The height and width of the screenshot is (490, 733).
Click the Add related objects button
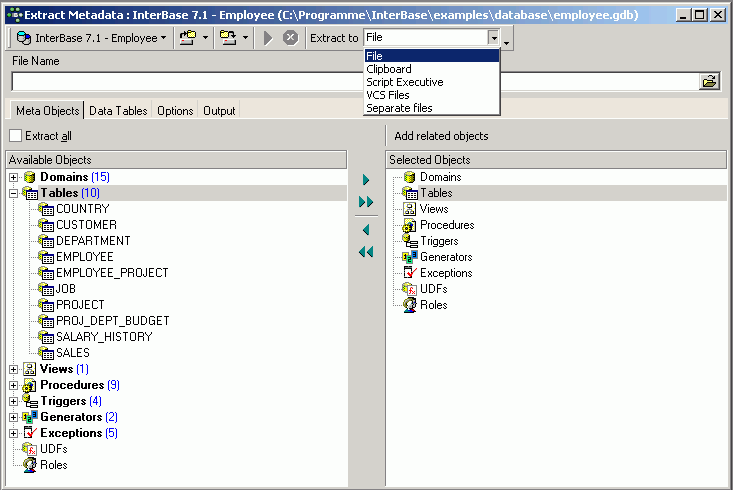pos(441,136)
